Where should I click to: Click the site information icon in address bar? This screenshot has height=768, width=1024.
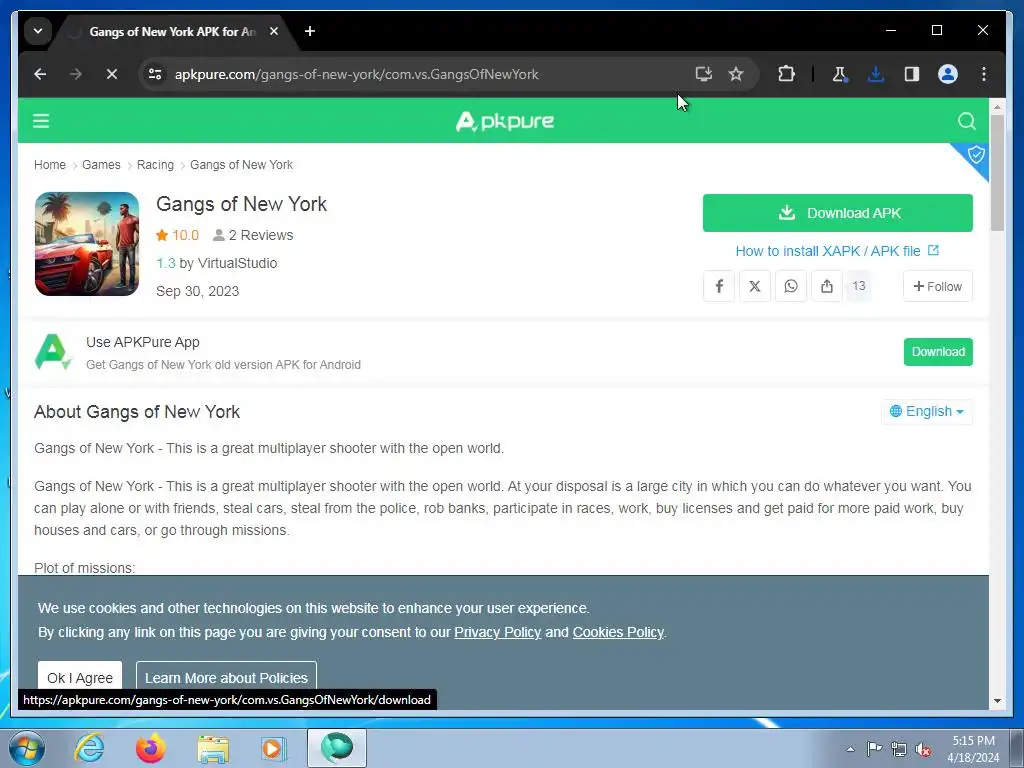(155, 74)
